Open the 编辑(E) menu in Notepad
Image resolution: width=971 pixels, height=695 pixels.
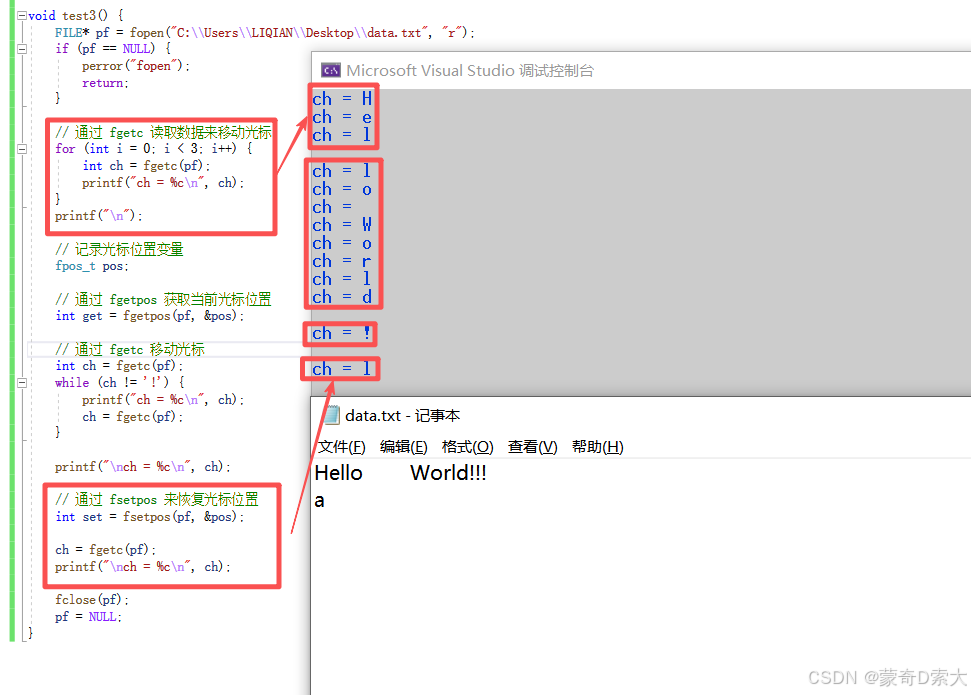point(403,447)
